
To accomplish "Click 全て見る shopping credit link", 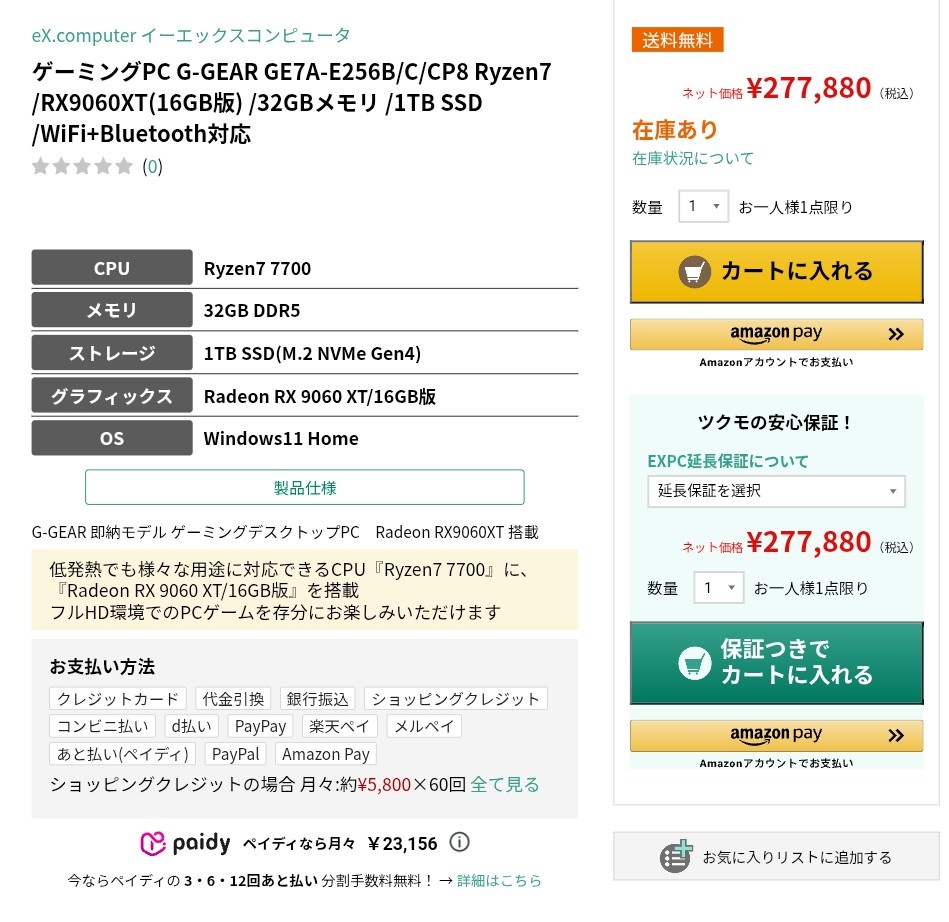I will pyautogui.click(x=505, y=784).
